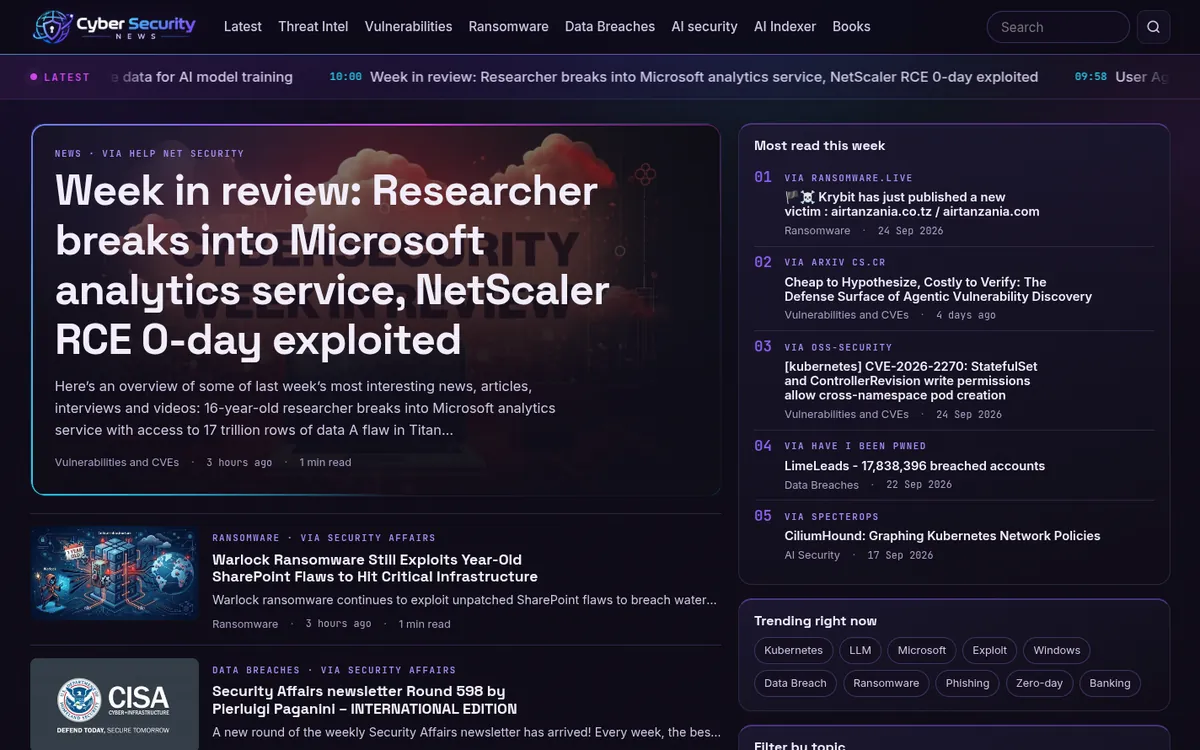Open Warlock Ransomware SharePoint article title
This screenshot has width=1200, height=750.
(x=375, y=568)
